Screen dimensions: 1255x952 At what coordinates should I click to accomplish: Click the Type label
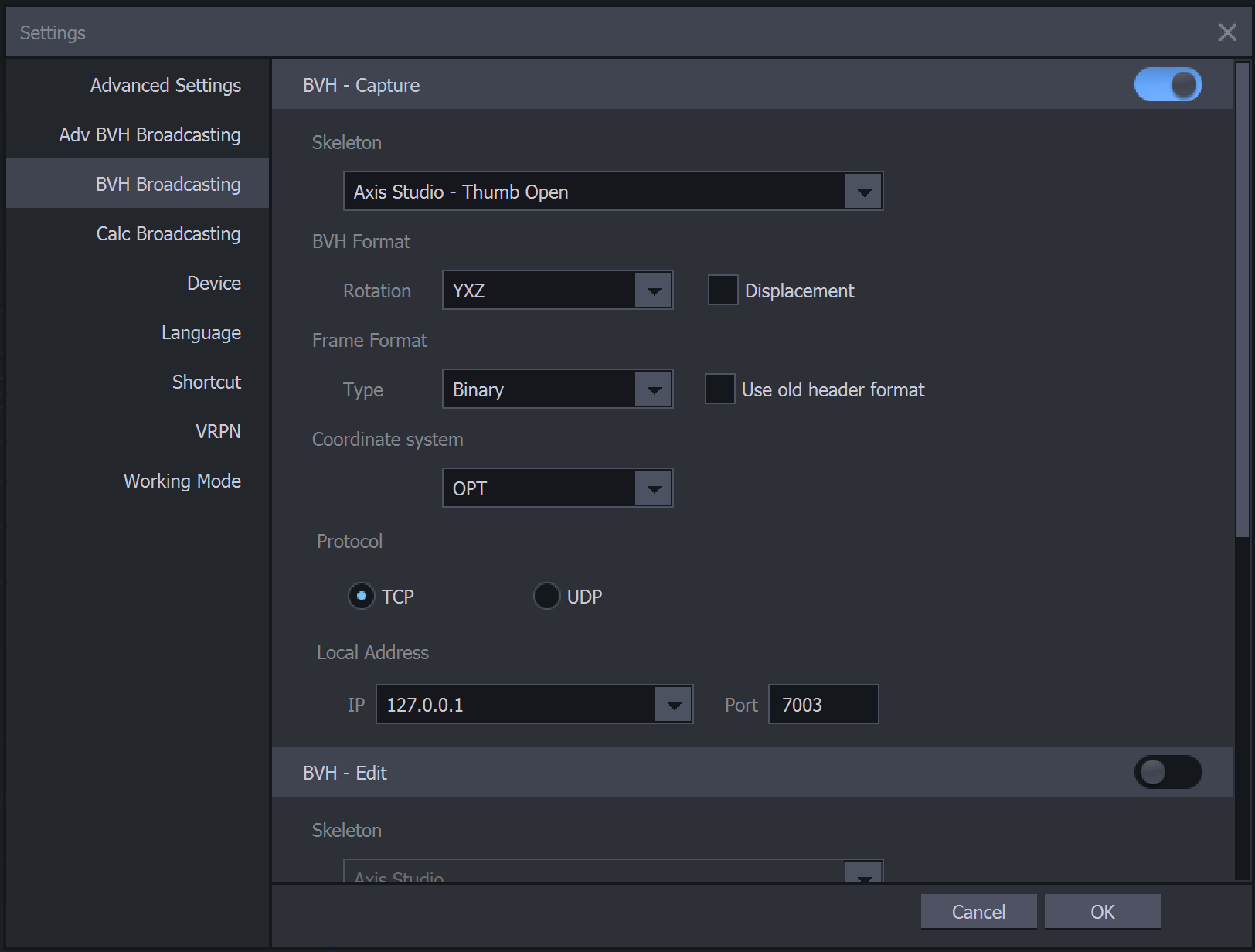pos(363,390)
